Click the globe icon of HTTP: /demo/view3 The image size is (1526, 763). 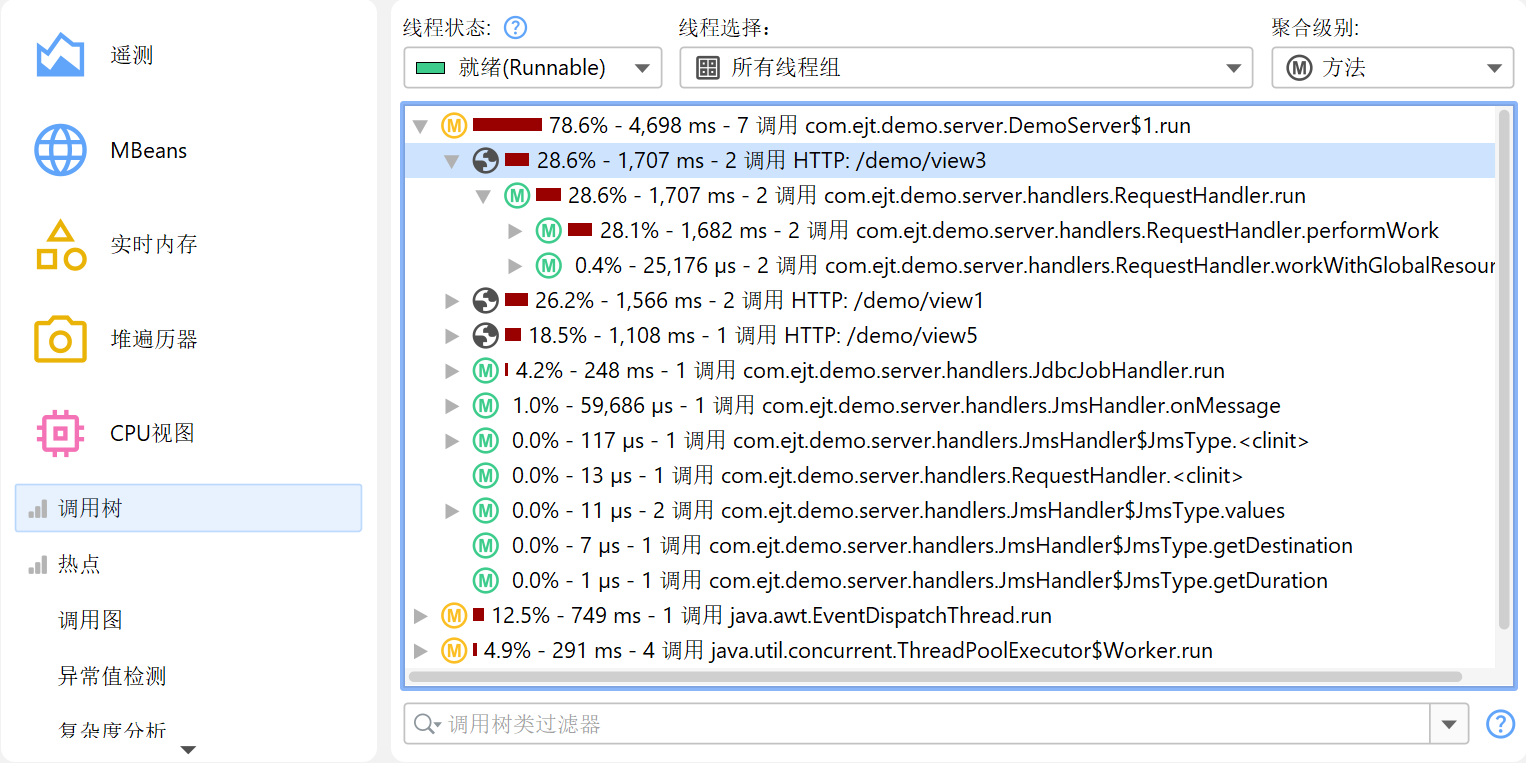(x=486, y=160)
